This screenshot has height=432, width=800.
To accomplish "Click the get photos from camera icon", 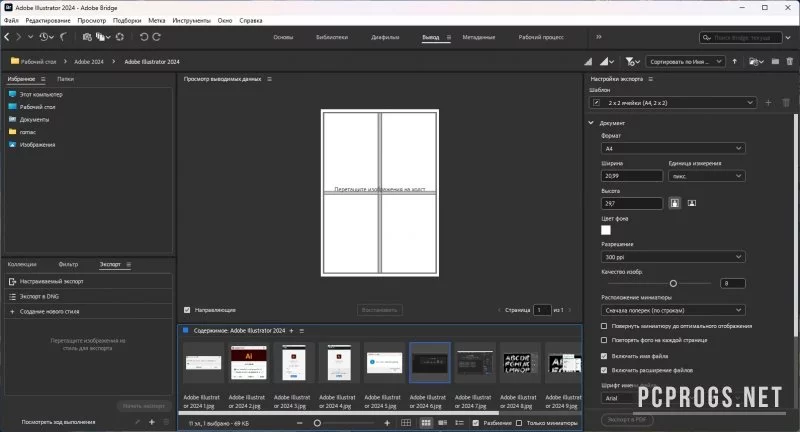I will 87,37.
